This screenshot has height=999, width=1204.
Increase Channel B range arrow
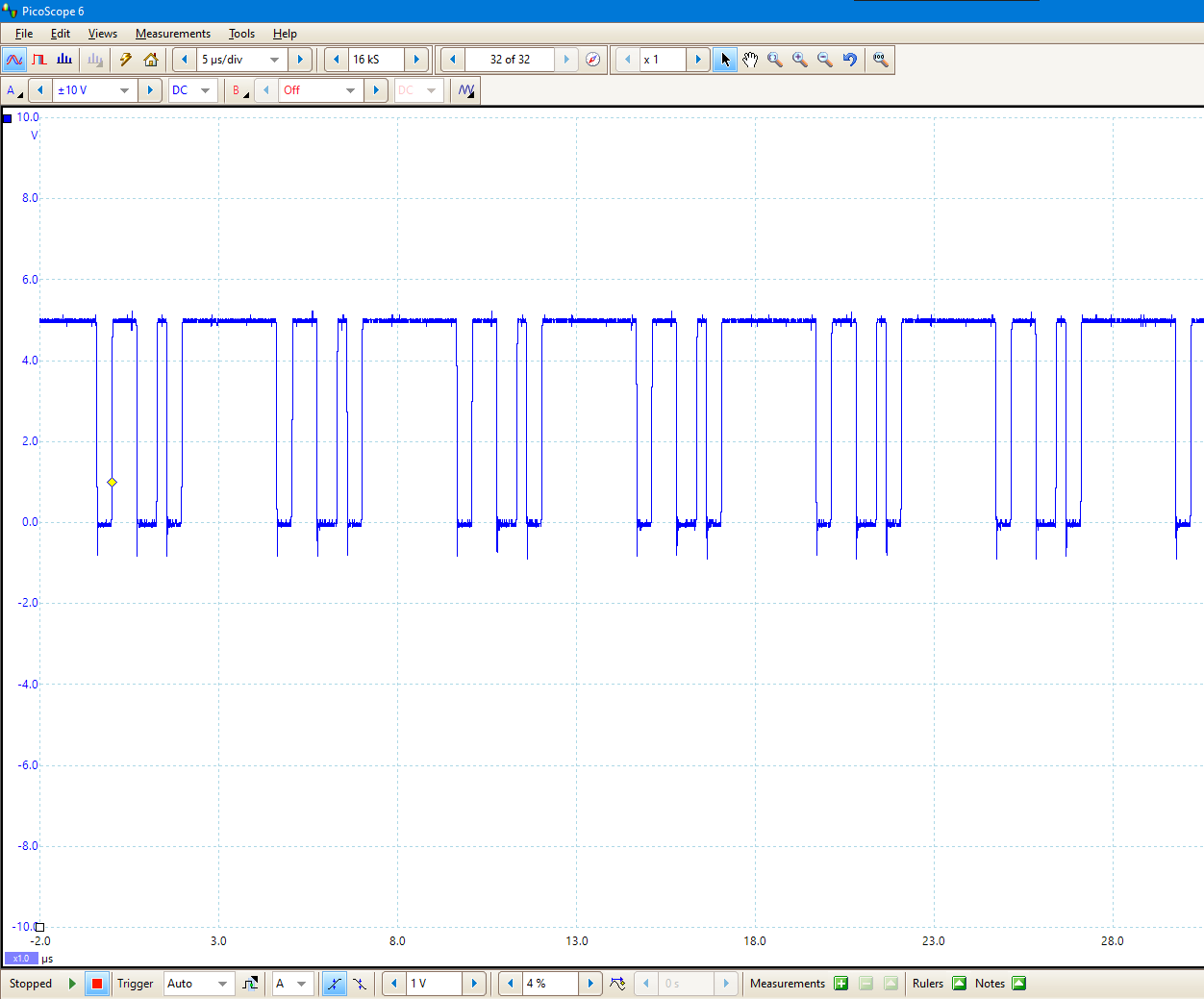click(376, 90)
